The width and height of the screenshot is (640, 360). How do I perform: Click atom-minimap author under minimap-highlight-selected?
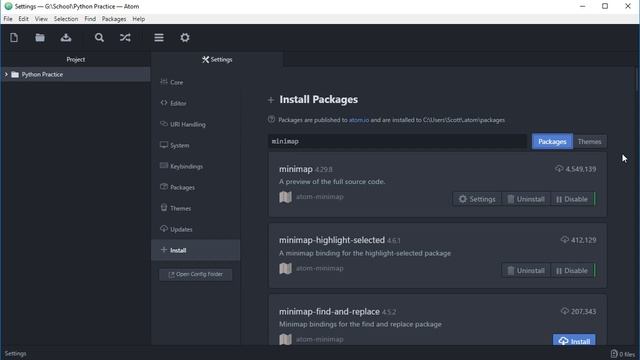tap(320, 268)
